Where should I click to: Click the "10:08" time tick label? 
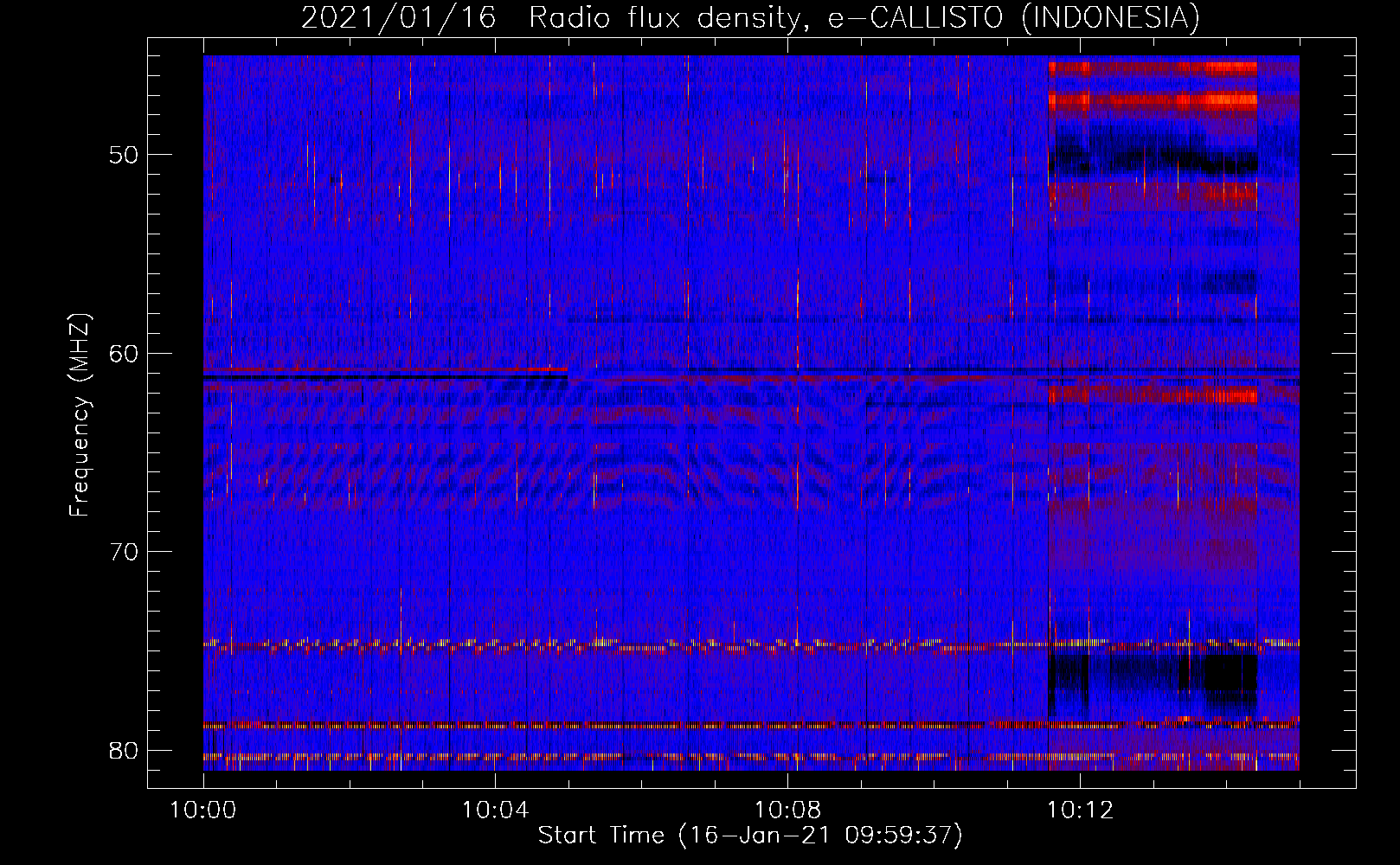coord(787,811)
